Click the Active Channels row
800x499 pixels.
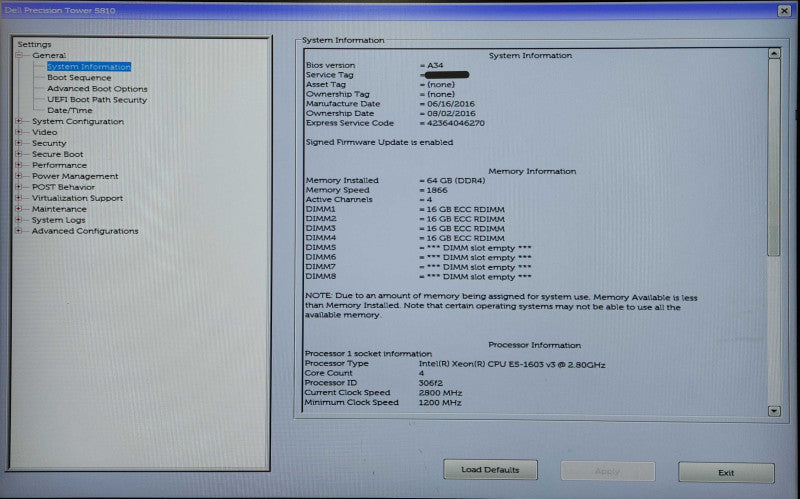369,200
